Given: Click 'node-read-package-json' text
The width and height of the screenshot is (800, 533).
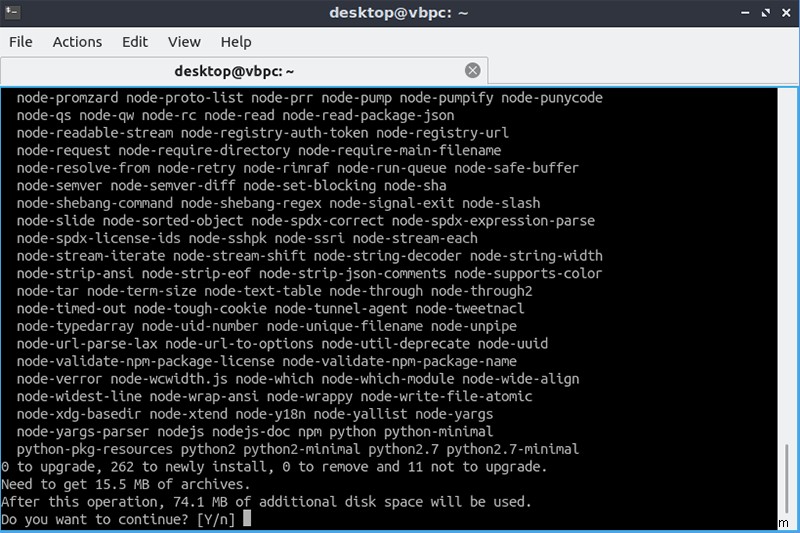Looking at the screenshot, I should click(x=368, y=115).
